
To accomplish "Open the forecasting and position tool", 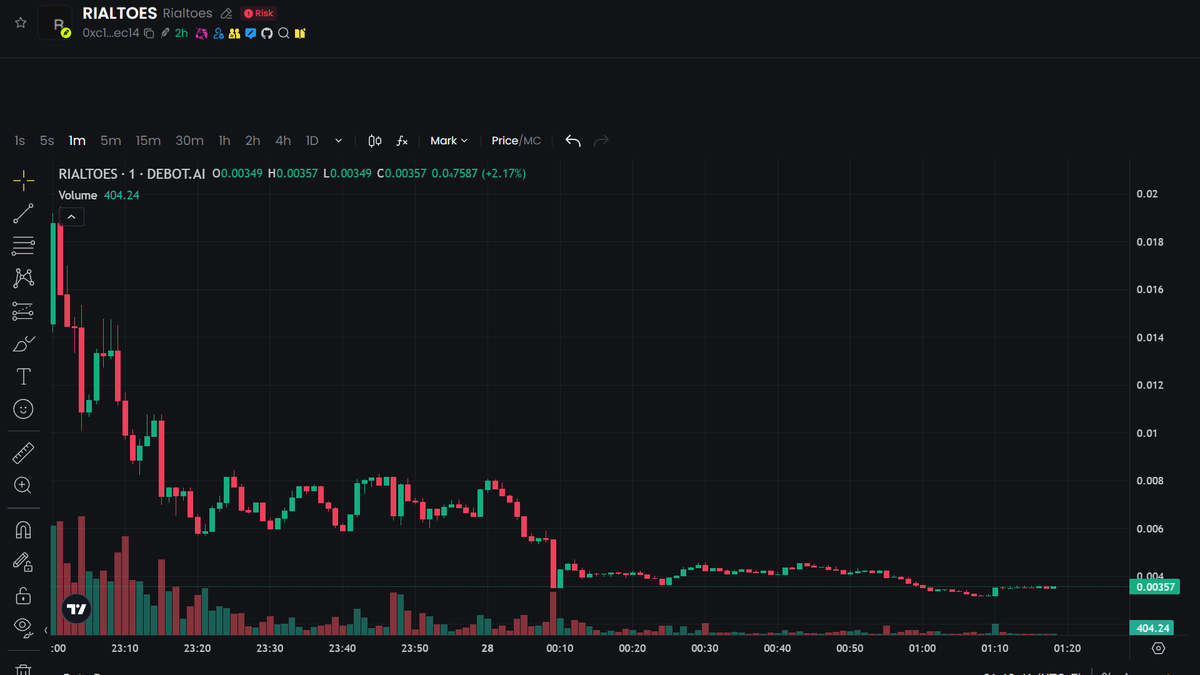I will (x=23, y=312).
